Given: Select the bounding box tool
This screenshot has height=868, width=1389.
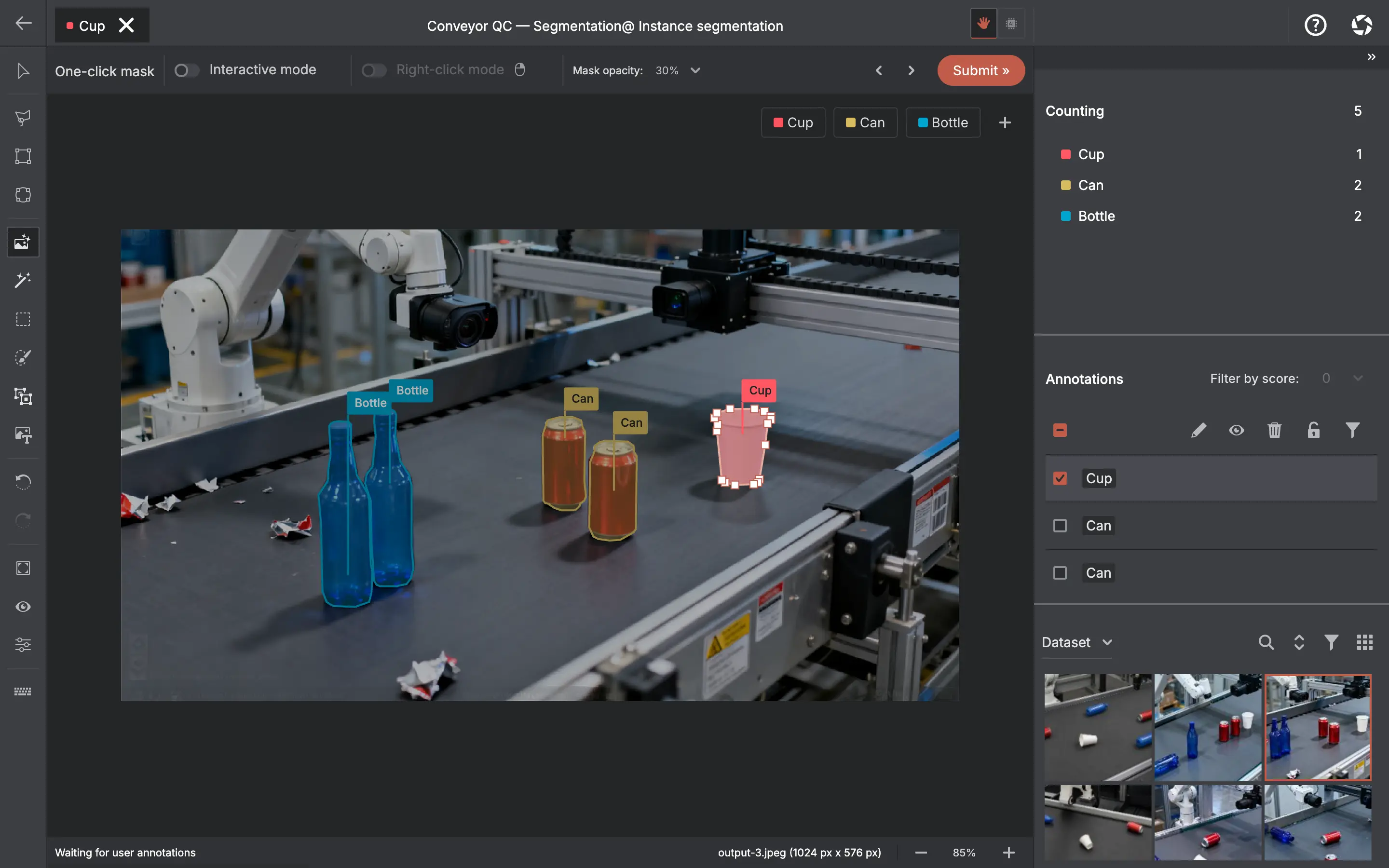Looking at the screenshot, I should 23,156.
